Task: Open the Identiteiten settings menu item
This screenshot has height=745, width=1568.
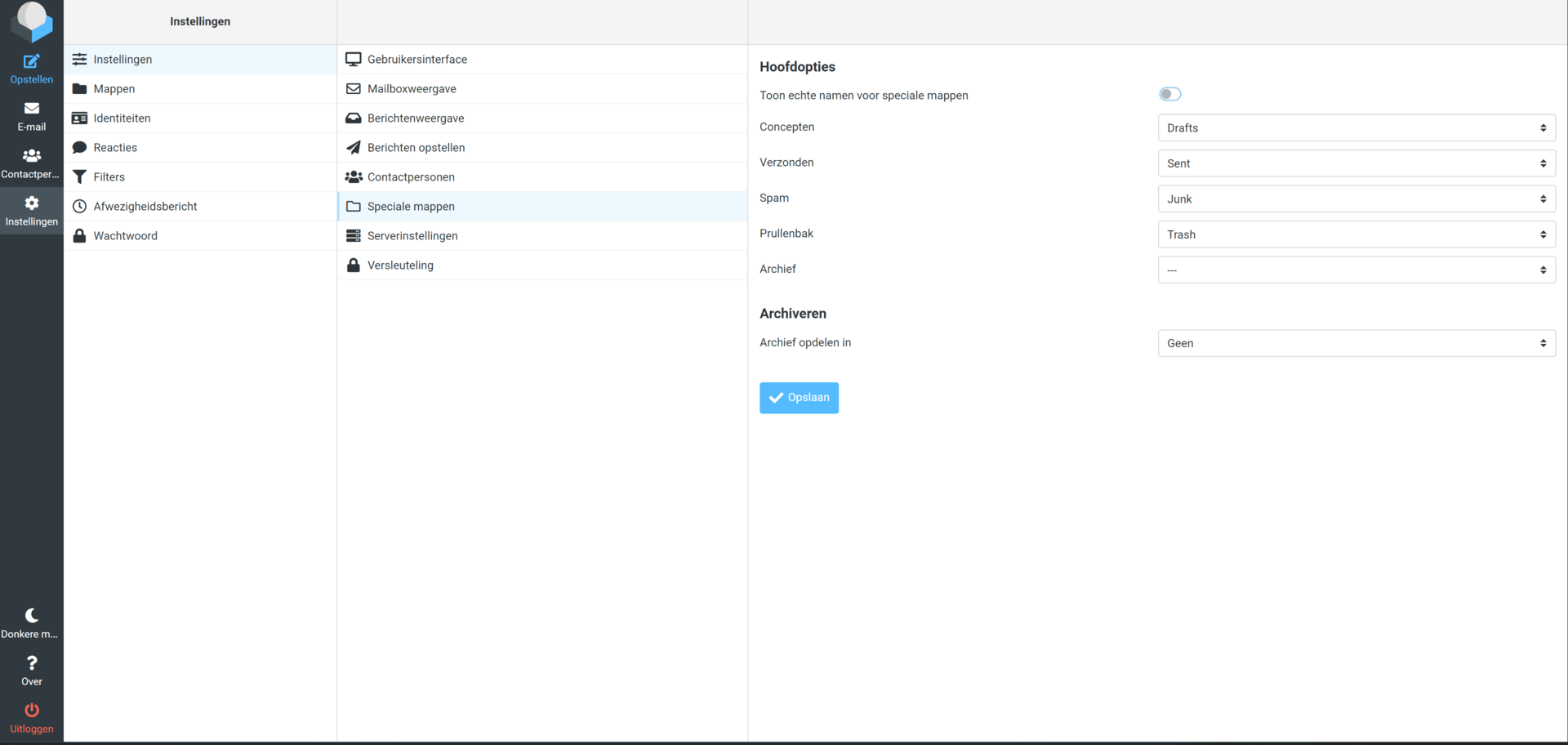Action: tap(200, 118)
